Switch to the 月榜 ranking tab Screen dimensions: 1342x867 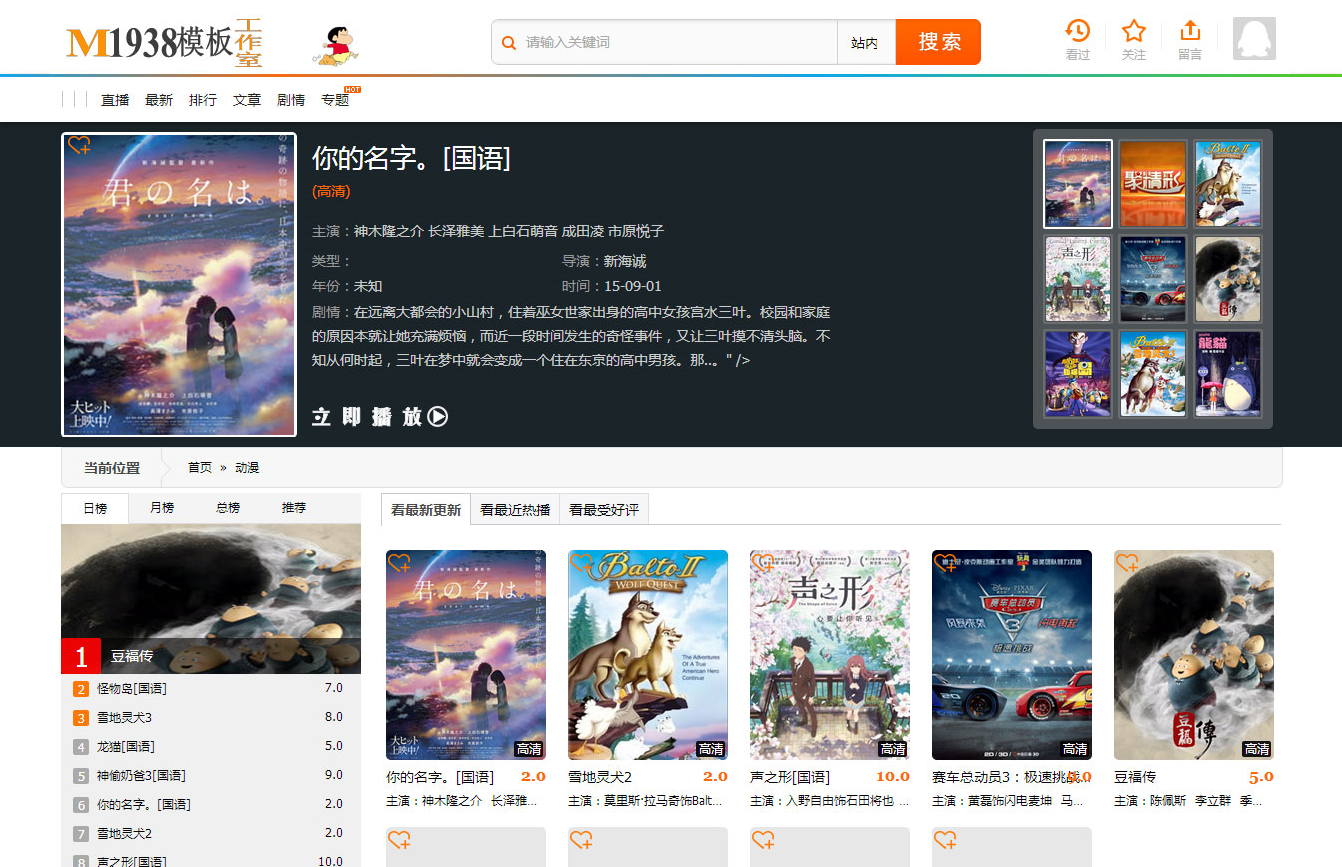point(162,508)
